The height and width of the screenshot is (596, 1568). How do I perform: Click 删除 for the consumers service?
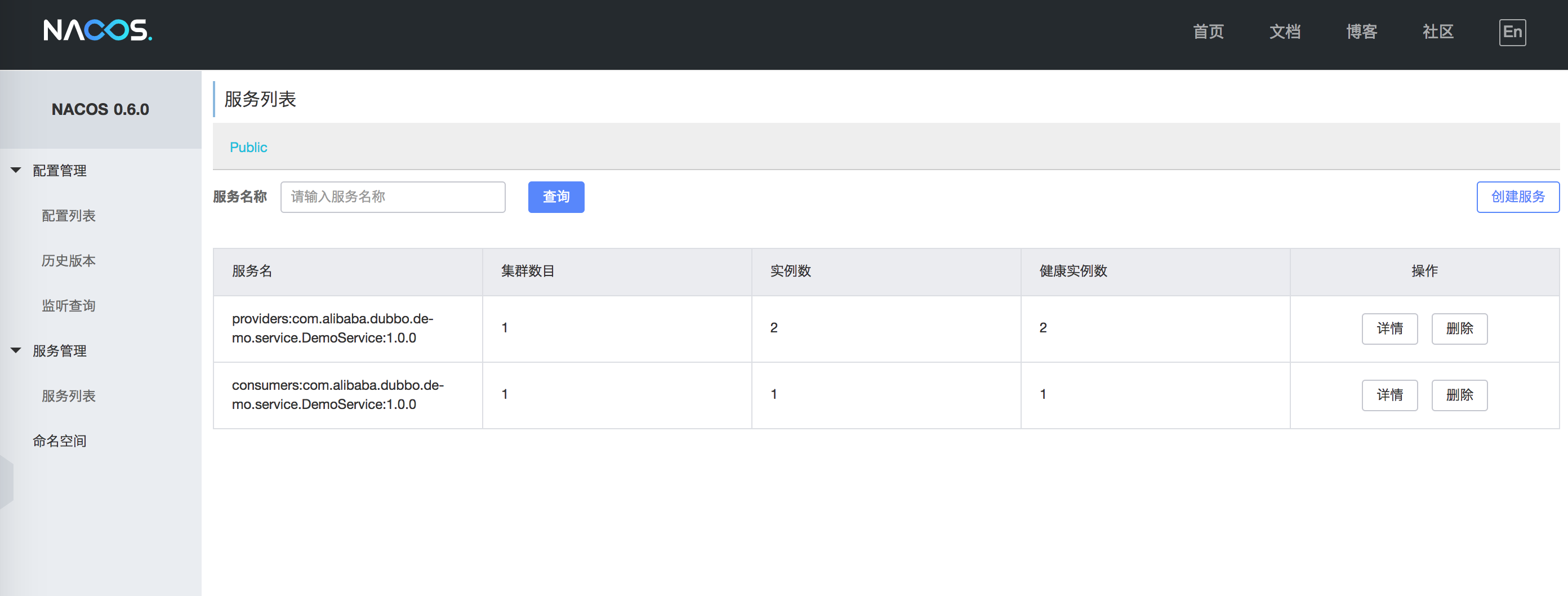click(1459, 395)
